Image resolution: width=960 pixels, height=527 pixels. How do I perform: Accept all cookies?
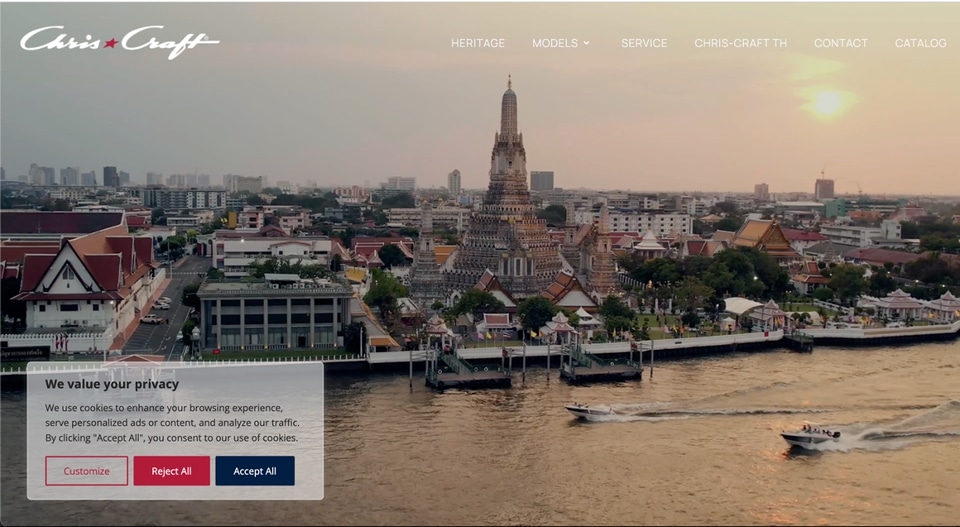pyautogui.click(x=255, y=471)
